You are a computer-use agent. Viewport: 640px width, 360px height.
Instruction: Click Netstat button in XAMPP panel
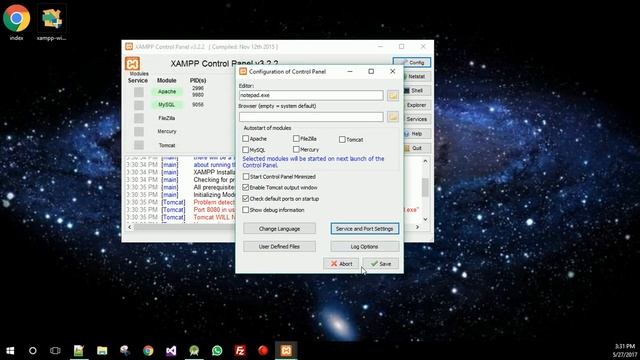coord(416,76)
